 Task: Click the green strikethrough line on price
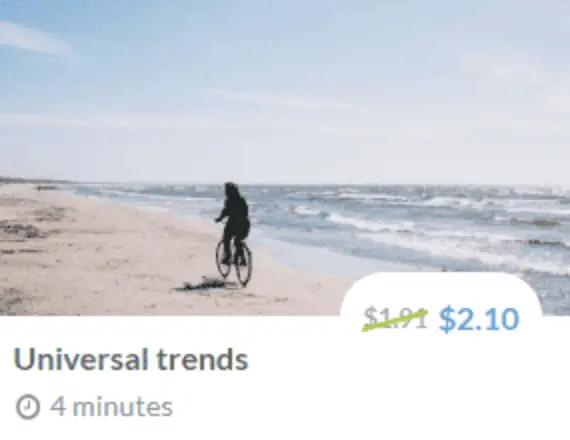pyautogui.click(x=395, y=320)
